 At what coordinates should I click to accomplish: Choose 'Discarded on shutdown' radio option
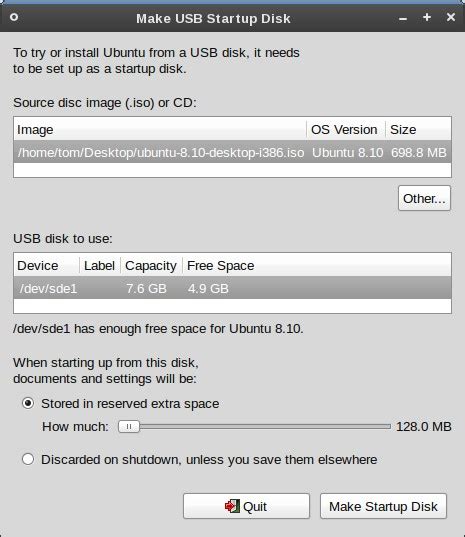pos(28,459)
